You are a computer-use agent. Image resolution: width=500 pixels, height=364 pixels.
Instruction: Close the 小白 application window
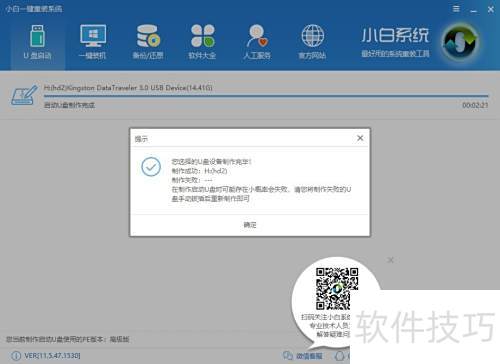coord(491,10)
